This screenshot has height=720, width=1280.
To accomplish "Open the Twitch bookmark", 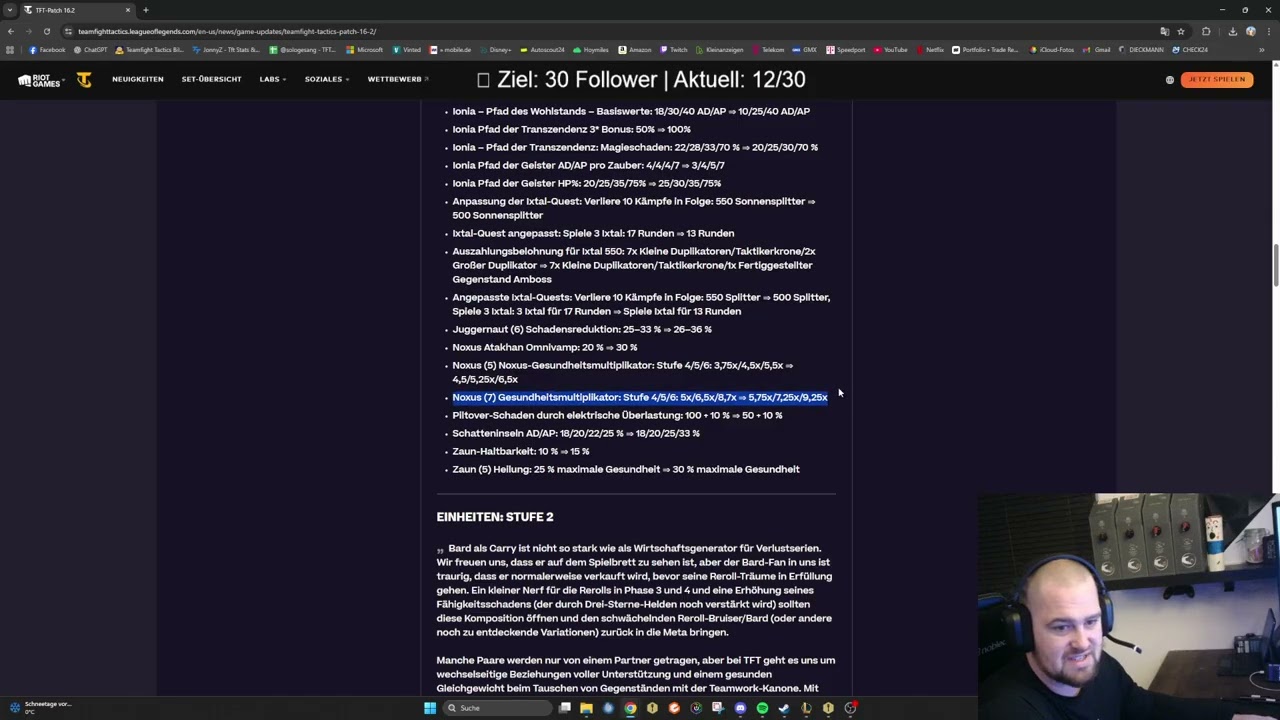I will 674,50.
